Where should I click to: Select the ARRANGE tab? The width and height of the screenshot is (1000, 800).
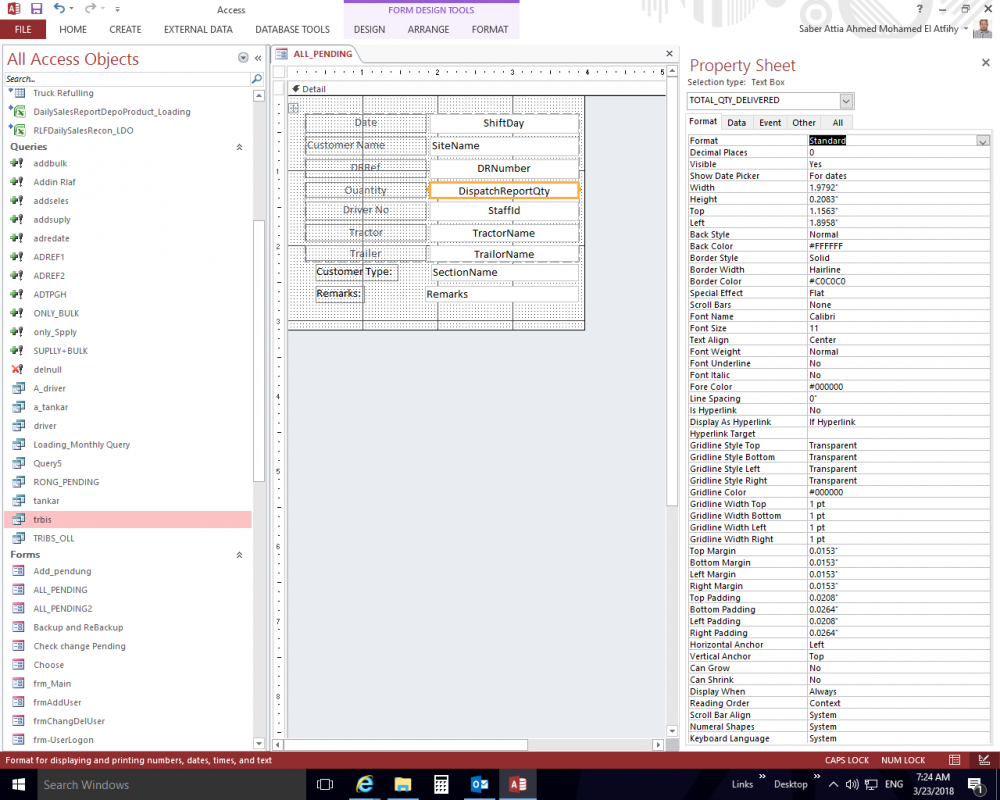pyautogui.click(x=428, y=29)
